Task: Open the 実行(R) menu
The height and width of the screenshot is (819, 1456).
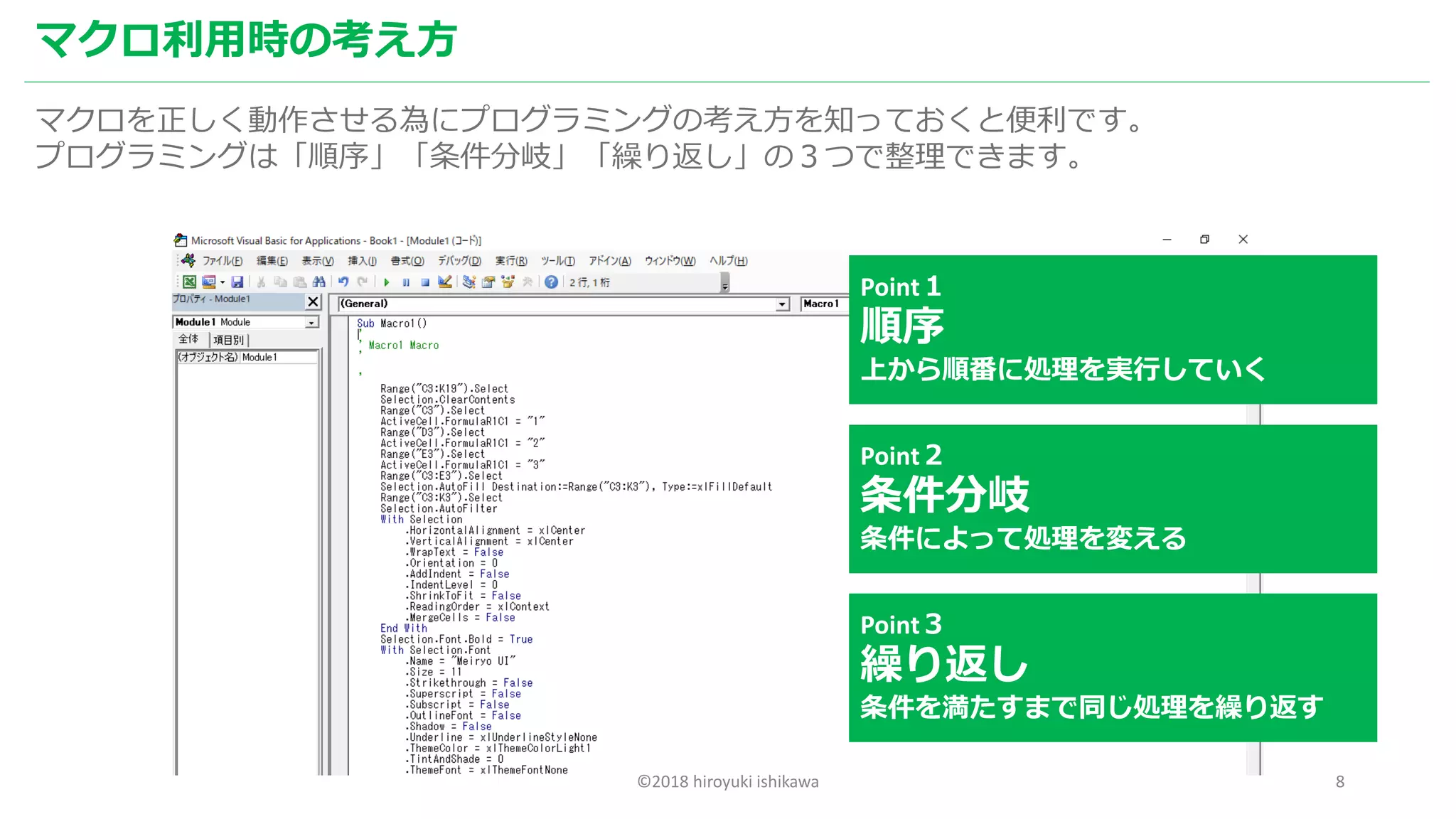Action: click(511, 261)
